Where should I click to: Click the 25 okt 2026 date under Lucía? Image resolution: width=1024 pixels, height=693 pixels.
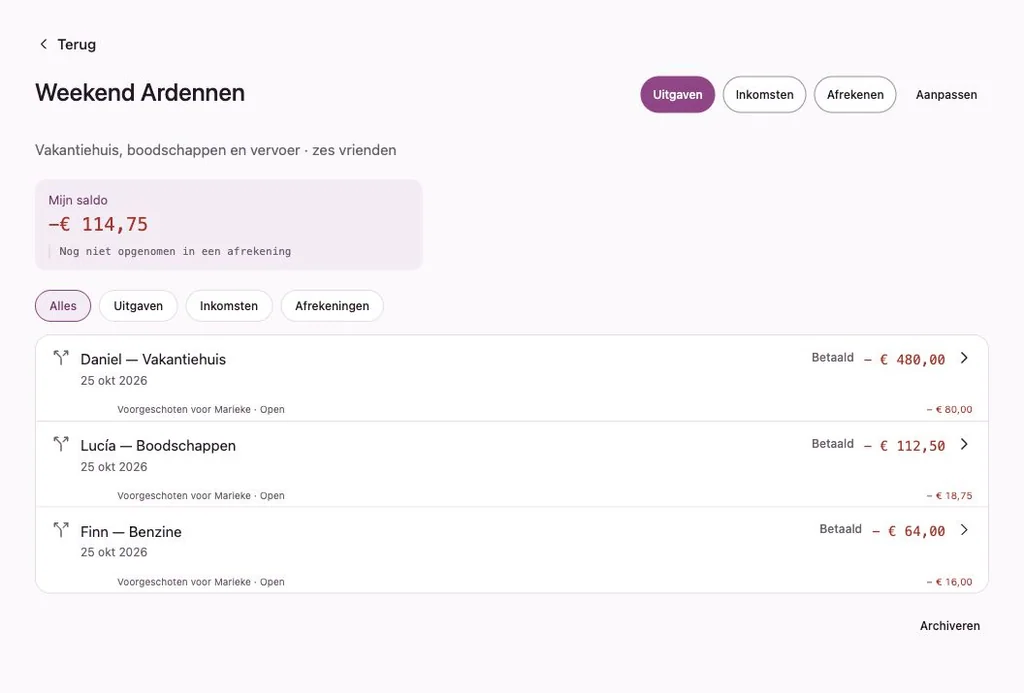pyautogui.click(x=114, y=467)
